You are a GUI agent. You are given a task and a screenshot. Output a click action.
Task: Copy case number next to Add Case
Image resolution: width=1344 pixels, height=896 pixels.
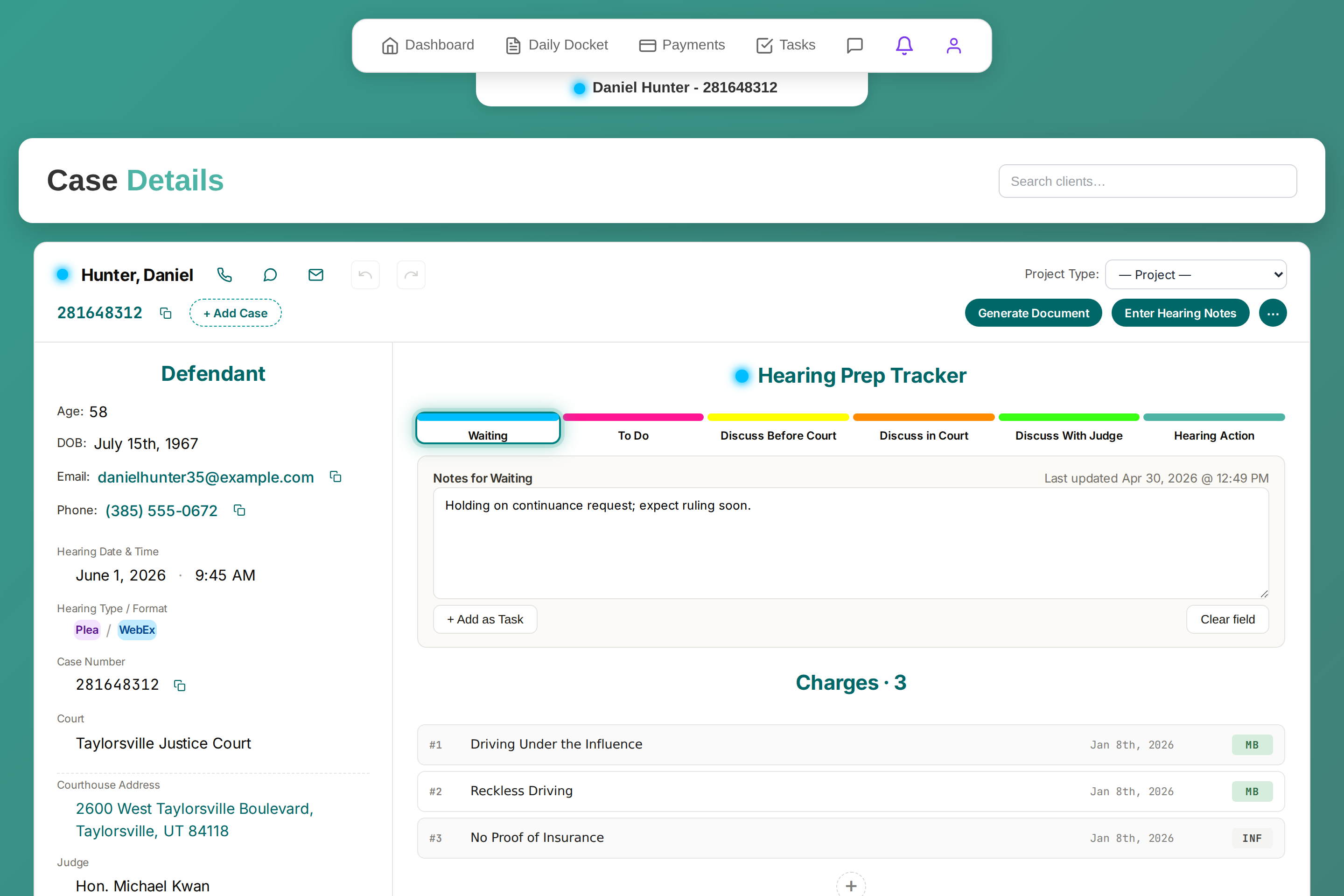[166, 313]
